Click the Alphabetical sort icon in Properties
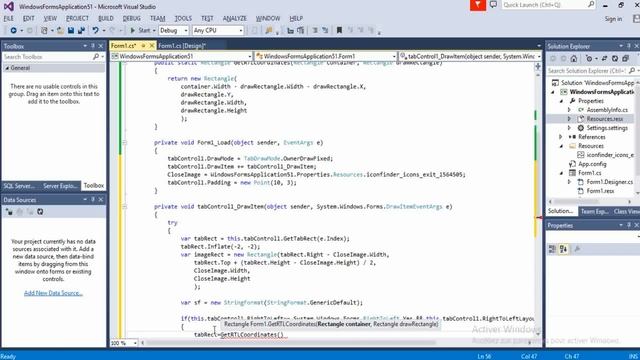Screen dimensions: 640x360 pyautogui.click(x=563, y=249)
